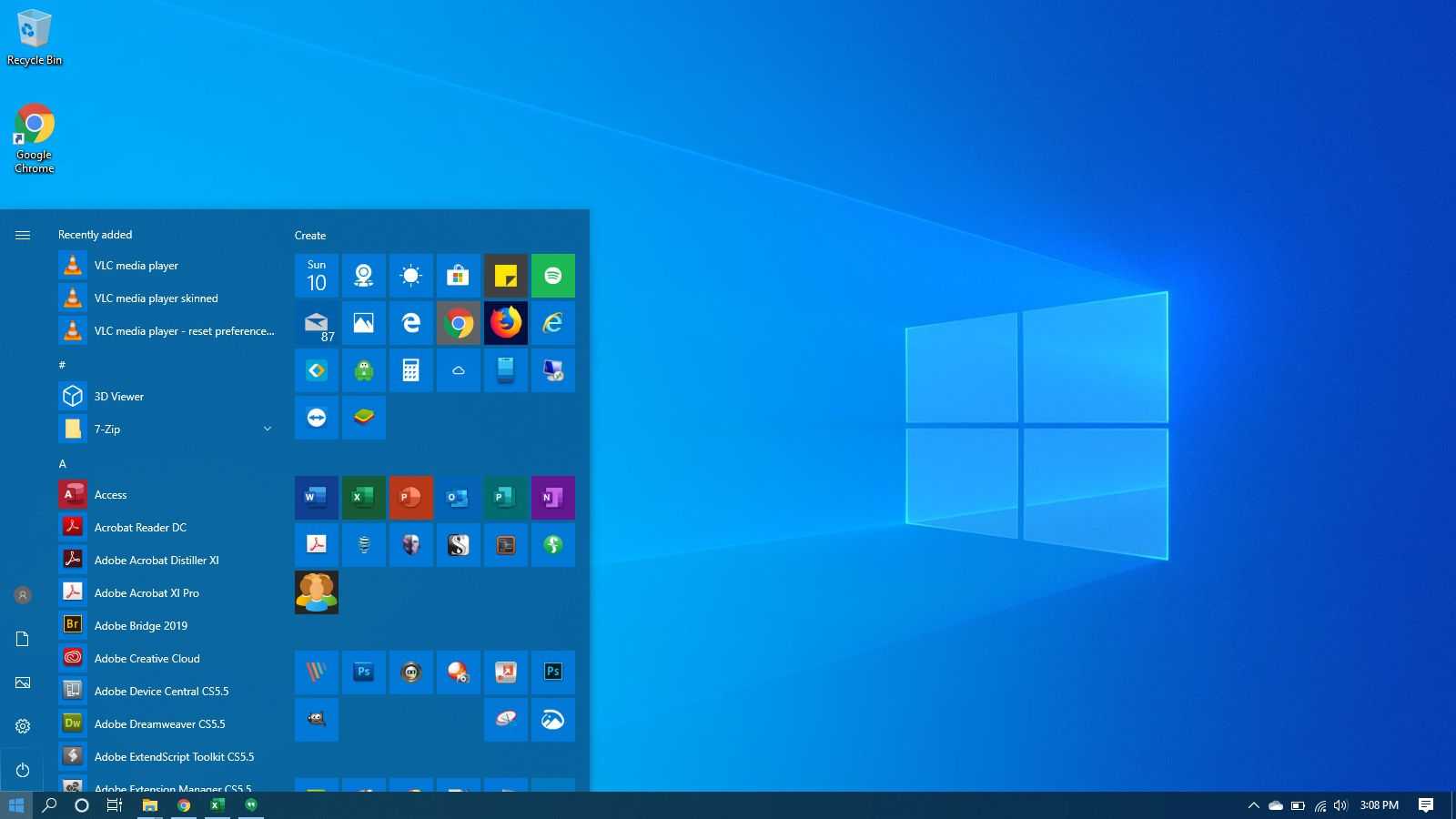Open the Action Center notifications icon
The image size is (1456, 819).
pyautogui.click(x=1426, y=805)
